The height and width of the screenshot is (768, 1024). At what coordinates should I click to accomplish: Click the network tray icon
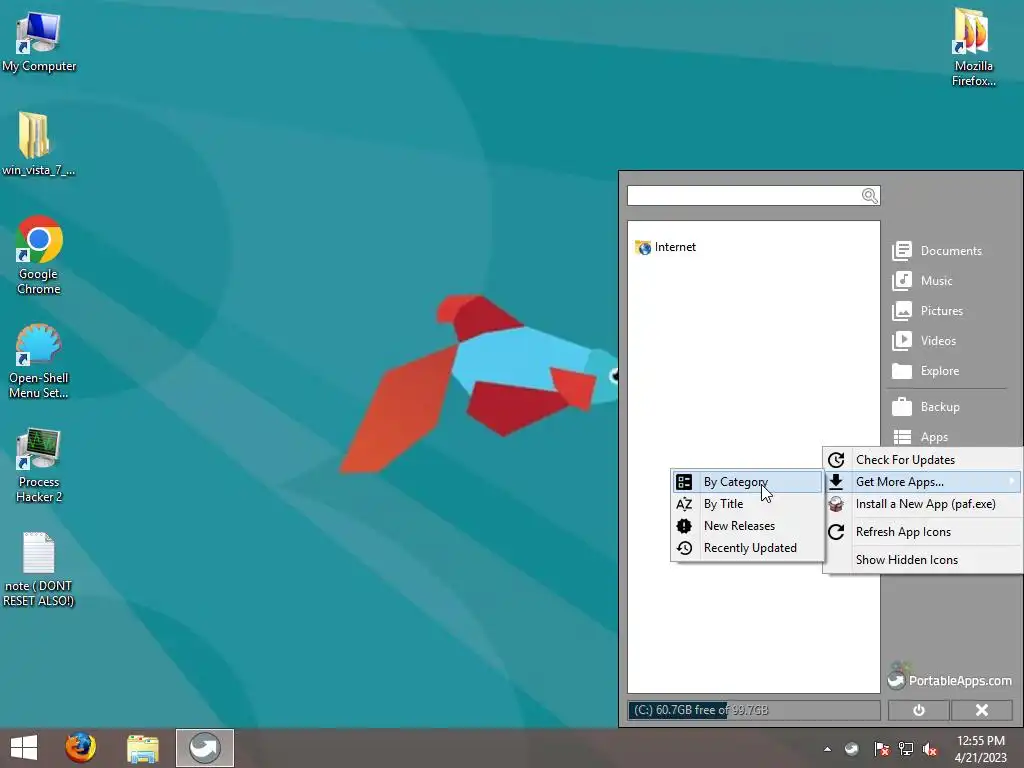point(906,749)
